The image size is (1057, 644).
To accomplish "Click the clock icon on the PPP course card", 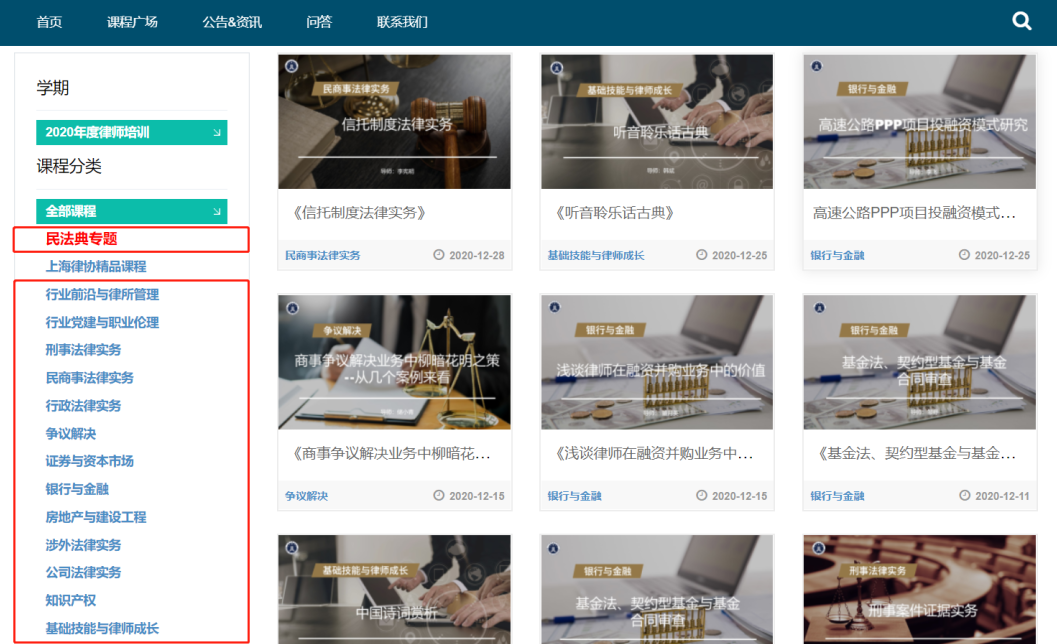I will click(964, 255).
